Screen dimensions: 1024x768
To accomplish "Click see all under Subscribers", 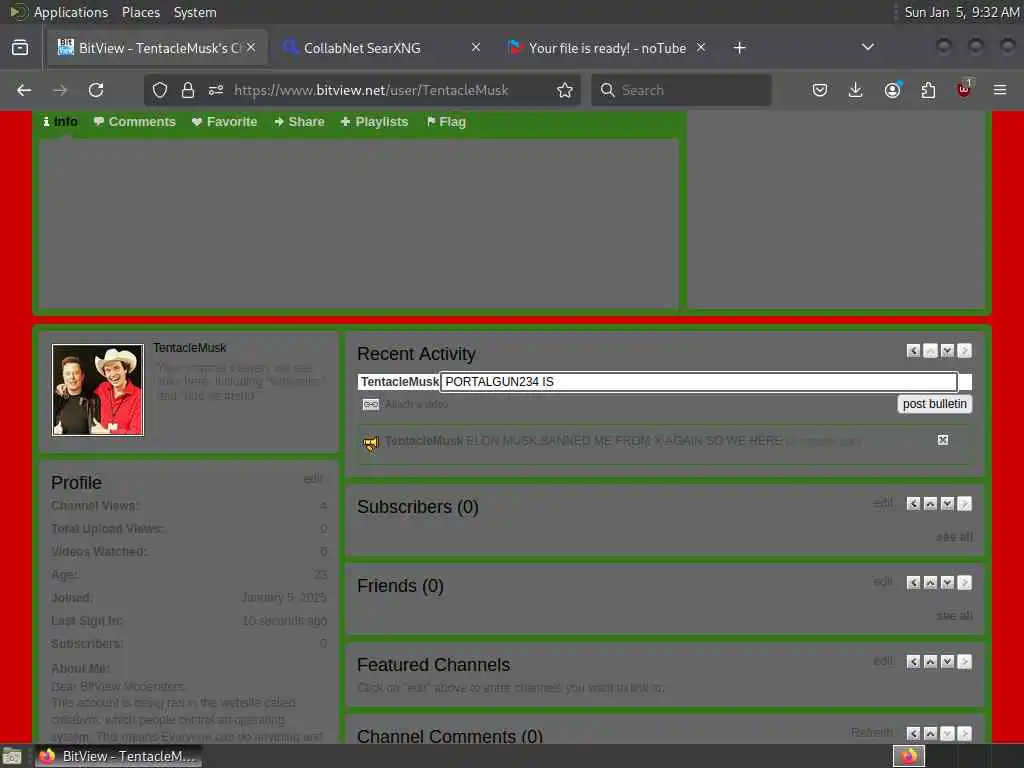I will coord(954,537).
